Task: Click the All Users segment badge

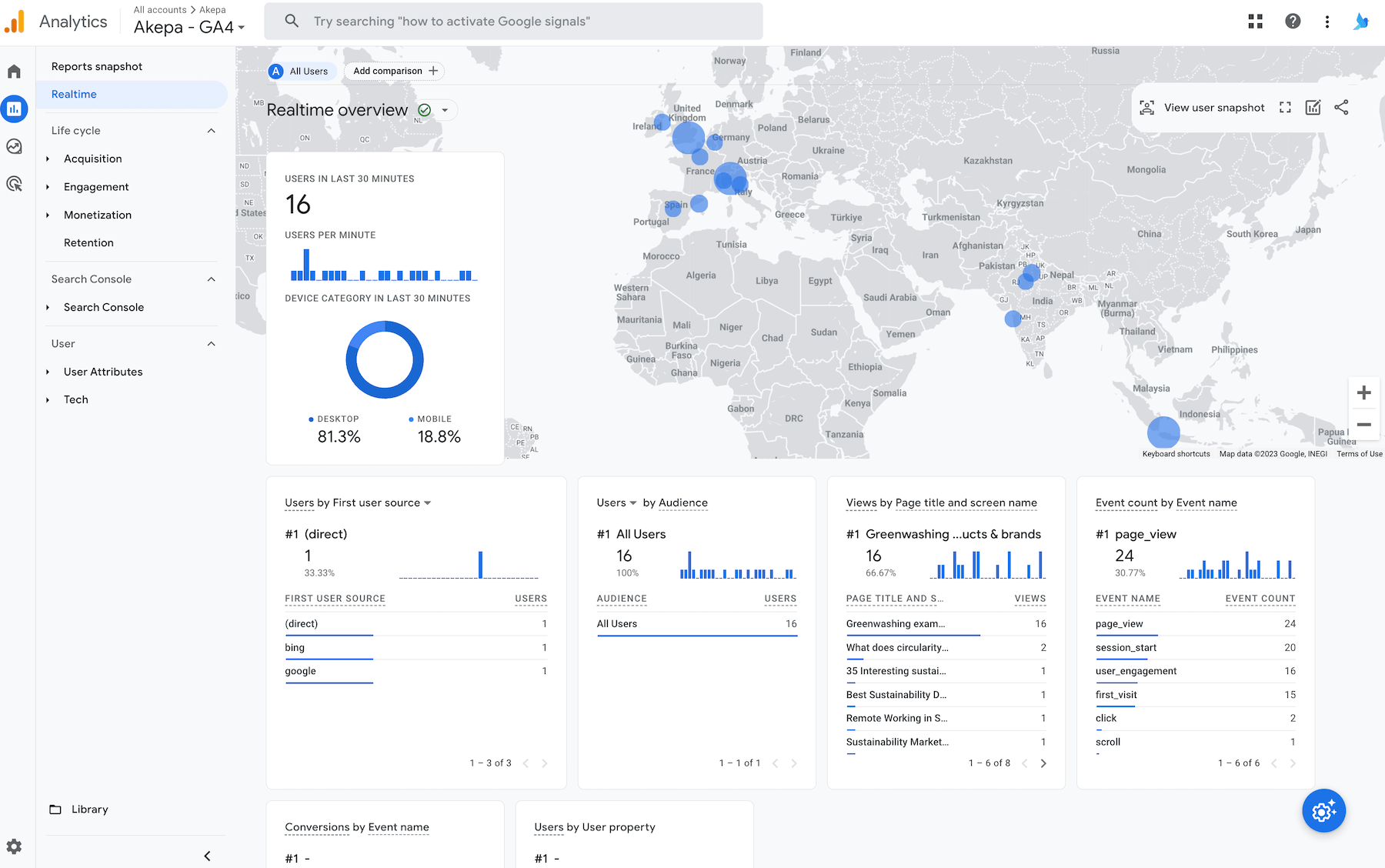Action: (302, 72)
